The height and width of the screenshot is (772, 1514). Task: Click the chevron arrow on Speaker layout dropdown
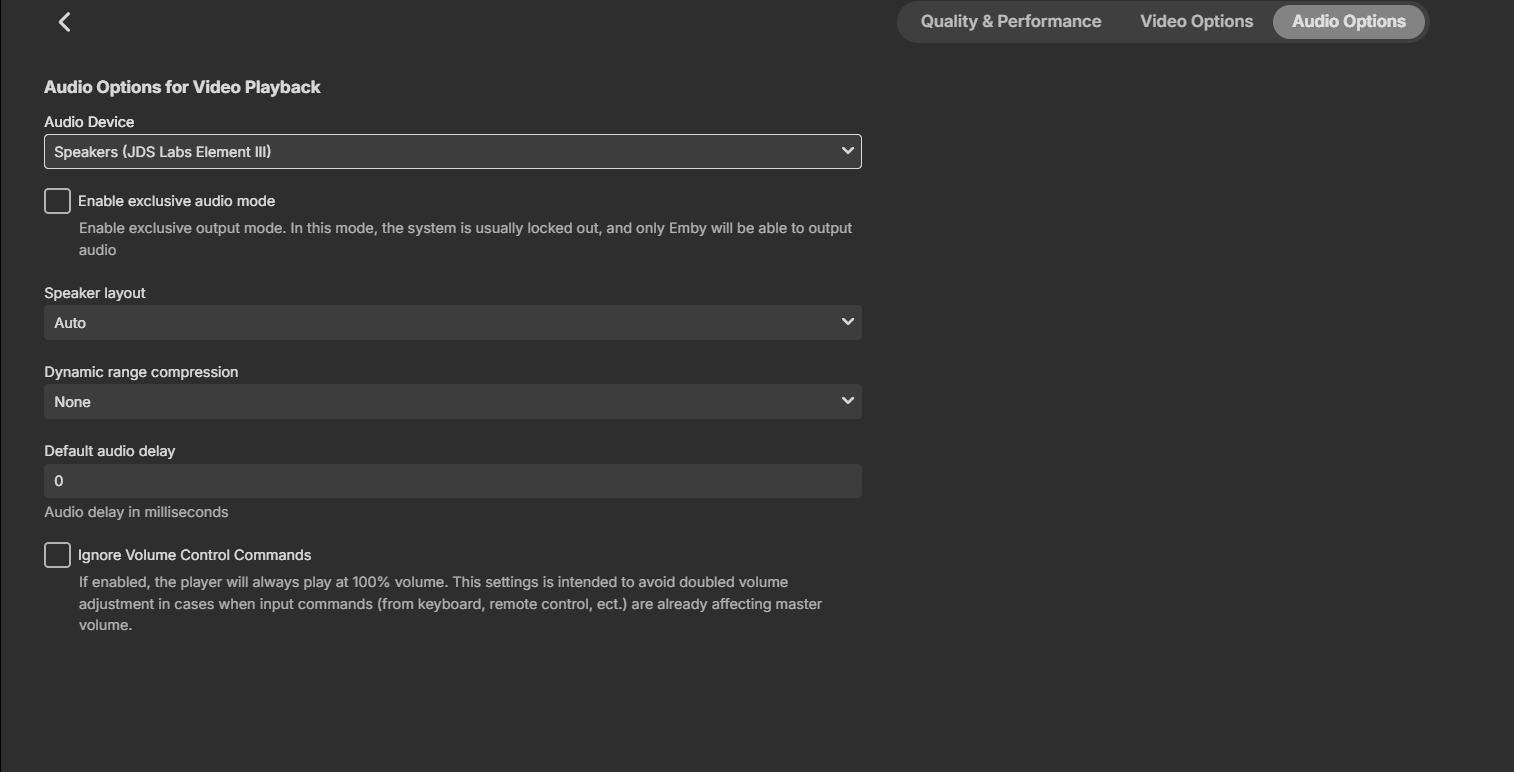click(847, 322)
